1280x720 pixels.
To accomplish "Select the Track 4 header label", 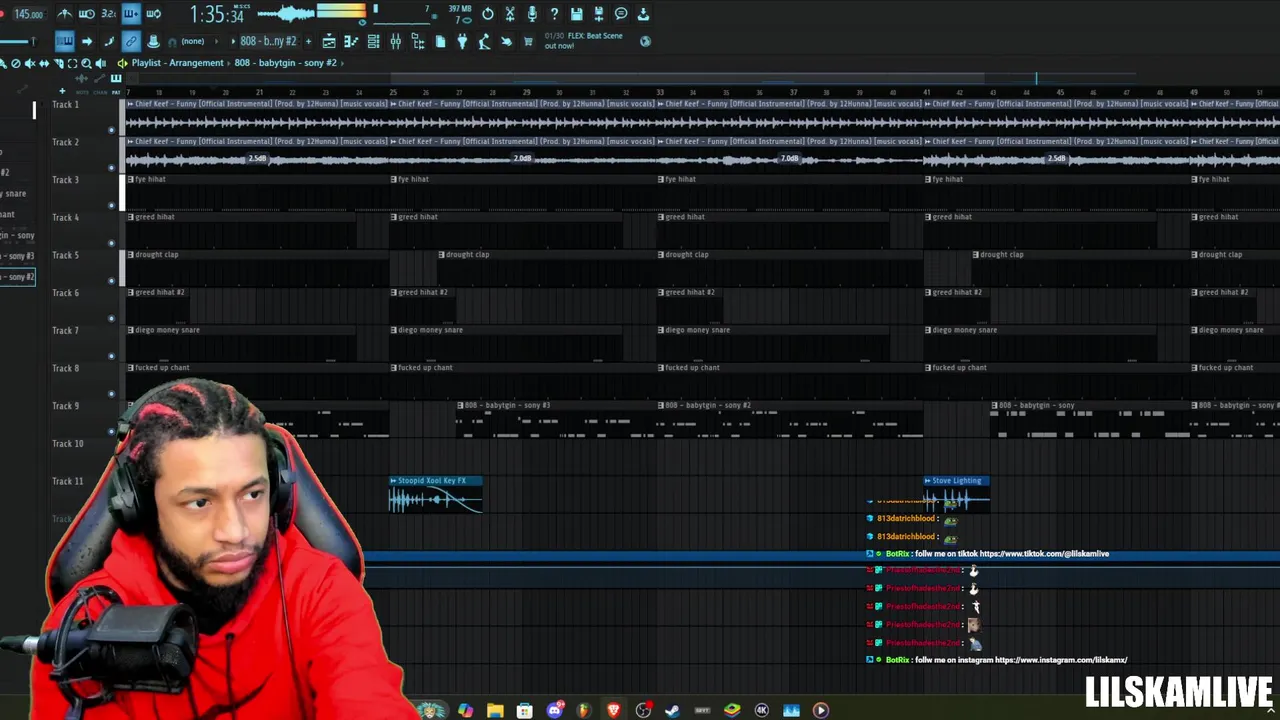I will (x=65, y=217).
